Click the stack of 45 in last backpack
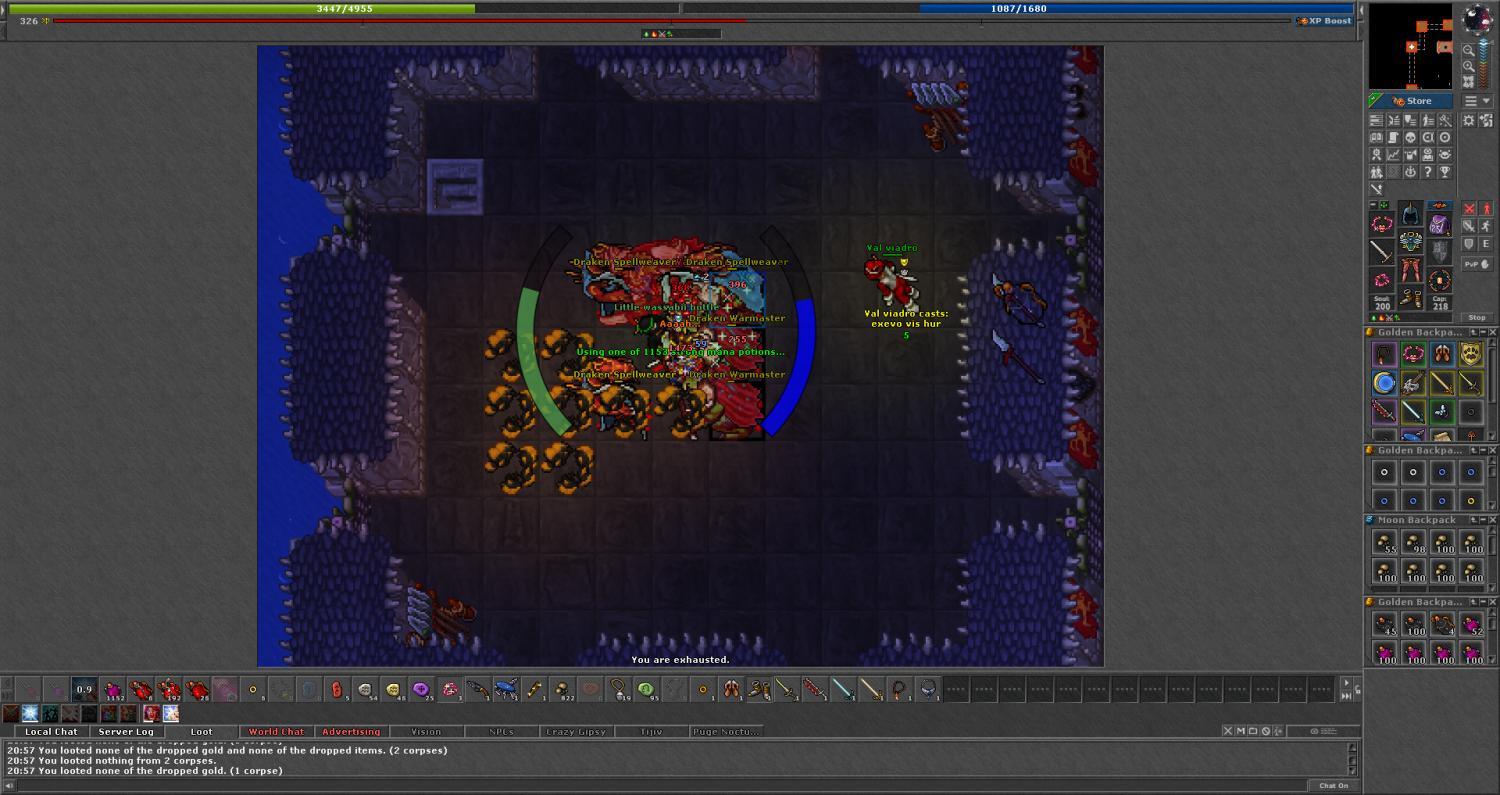The height and width of the screenshot is (795, 1500). [1384, 622]
